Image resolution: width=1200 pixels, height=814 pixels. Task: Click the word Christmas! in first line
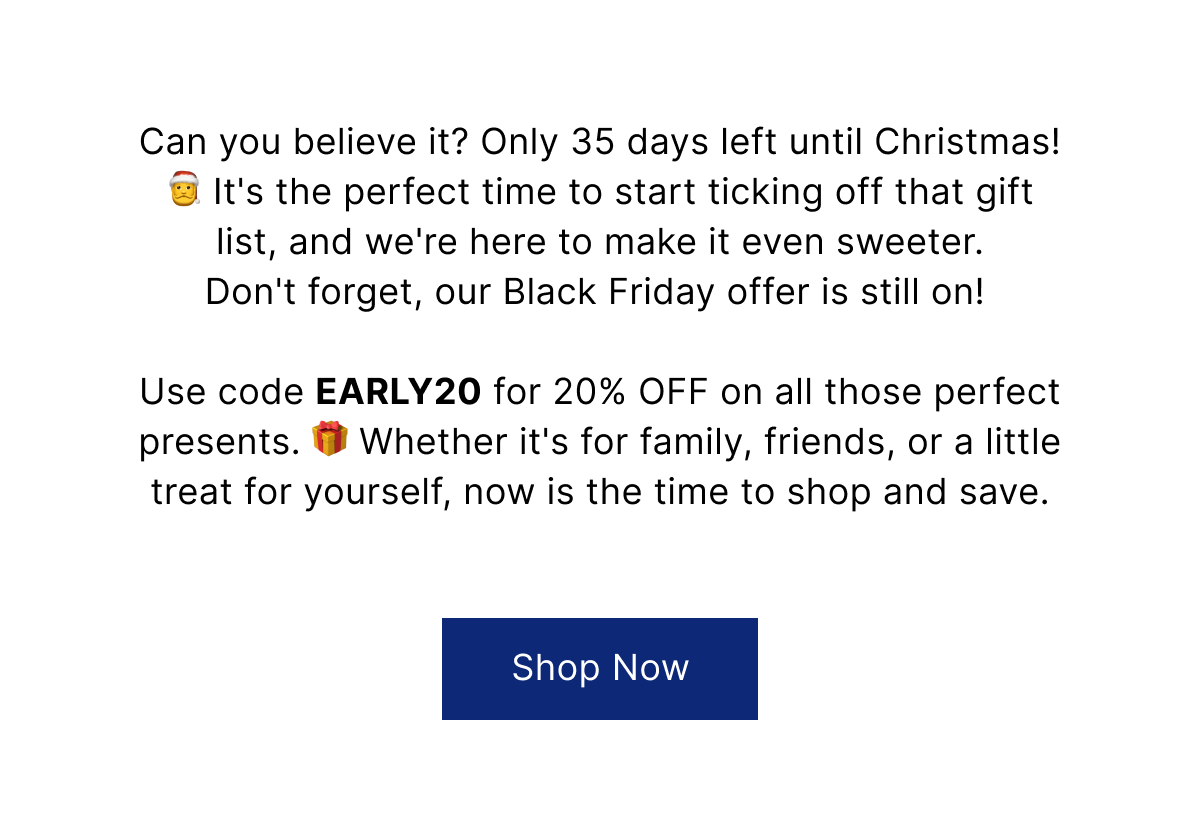[967, 142]
